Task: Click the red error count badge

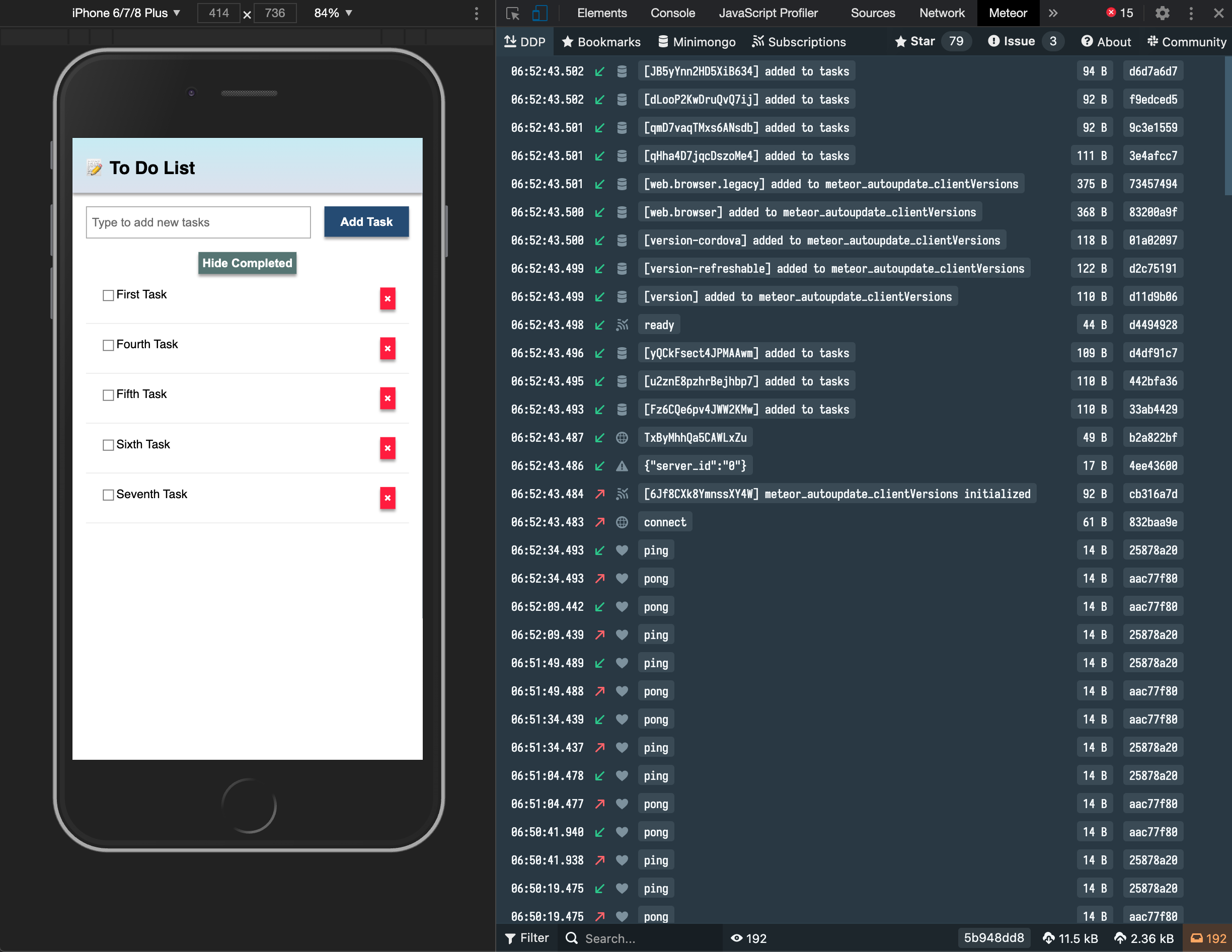Action: pos(1119,13)
